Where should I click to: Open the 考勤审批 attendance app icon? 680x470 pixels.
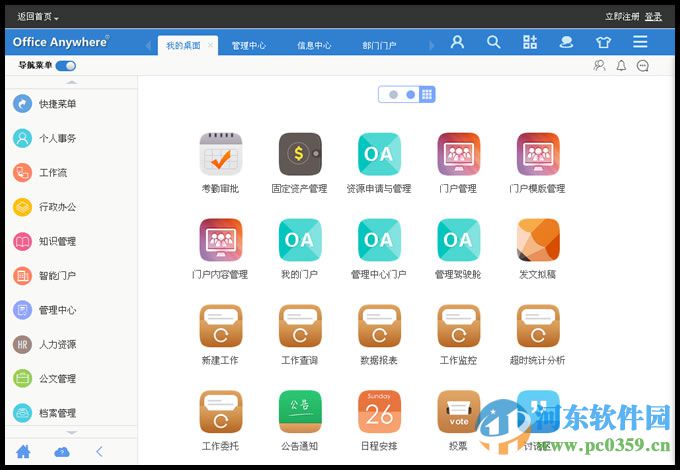coord(221,154)
